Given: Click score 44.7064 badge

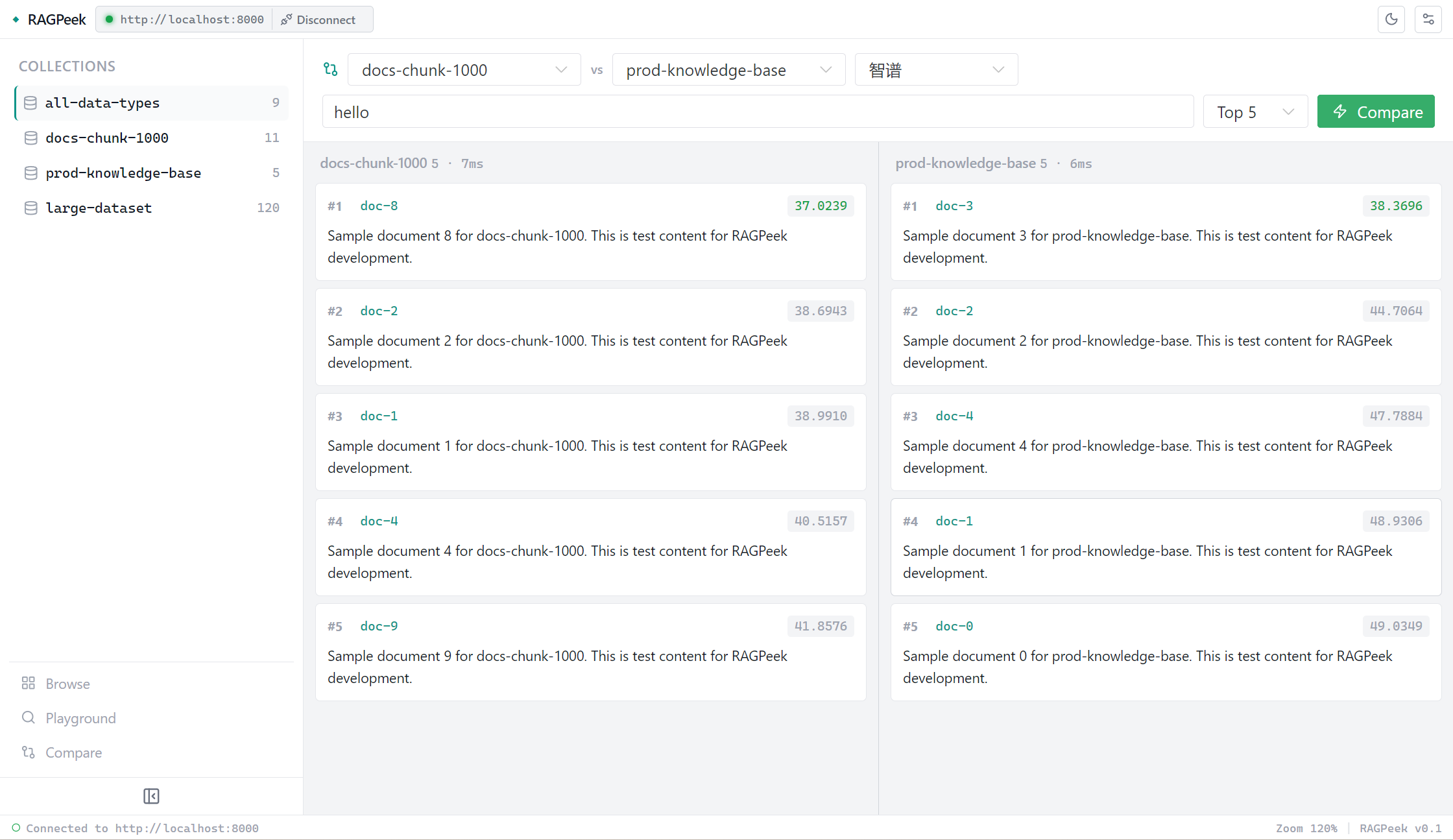Looking at the screenshot, I should [1396, 311].
